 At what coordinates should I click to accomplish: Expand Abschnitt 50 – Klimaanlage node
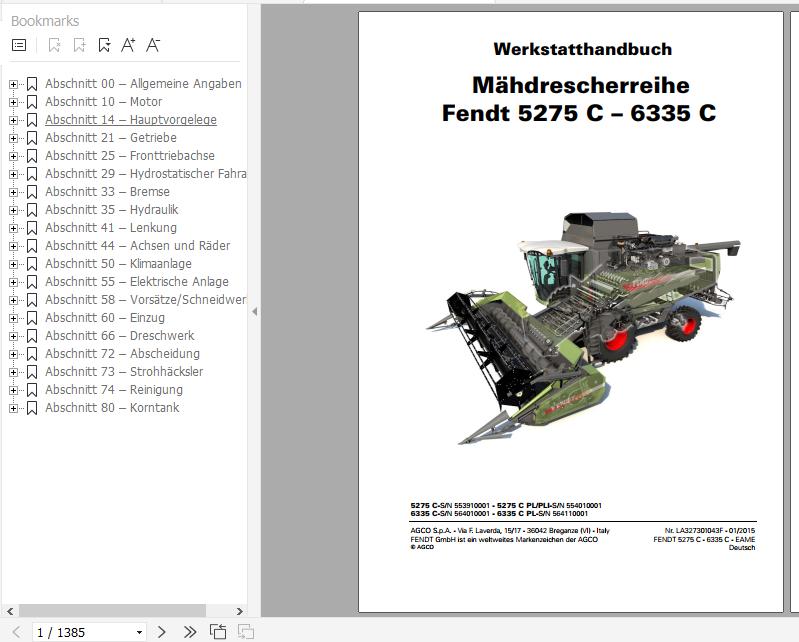(13, 264)
